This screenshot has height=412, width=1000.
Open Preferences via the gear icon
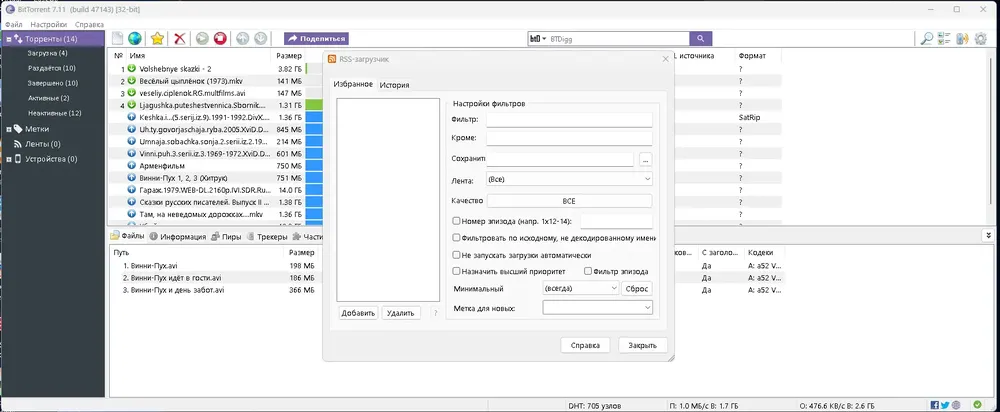click(x=981, y=38)
